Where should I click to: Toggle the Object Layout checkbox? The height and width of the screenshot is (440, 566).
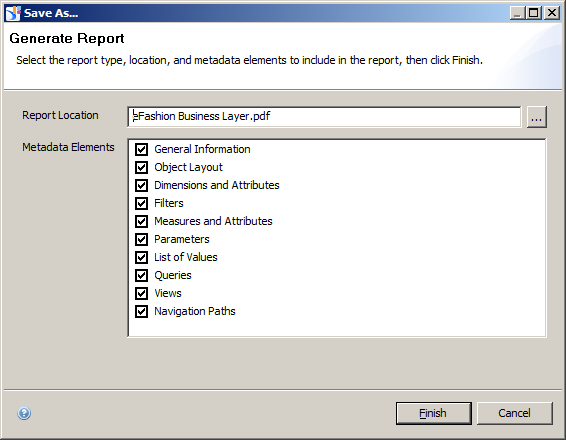coord(141,167)
